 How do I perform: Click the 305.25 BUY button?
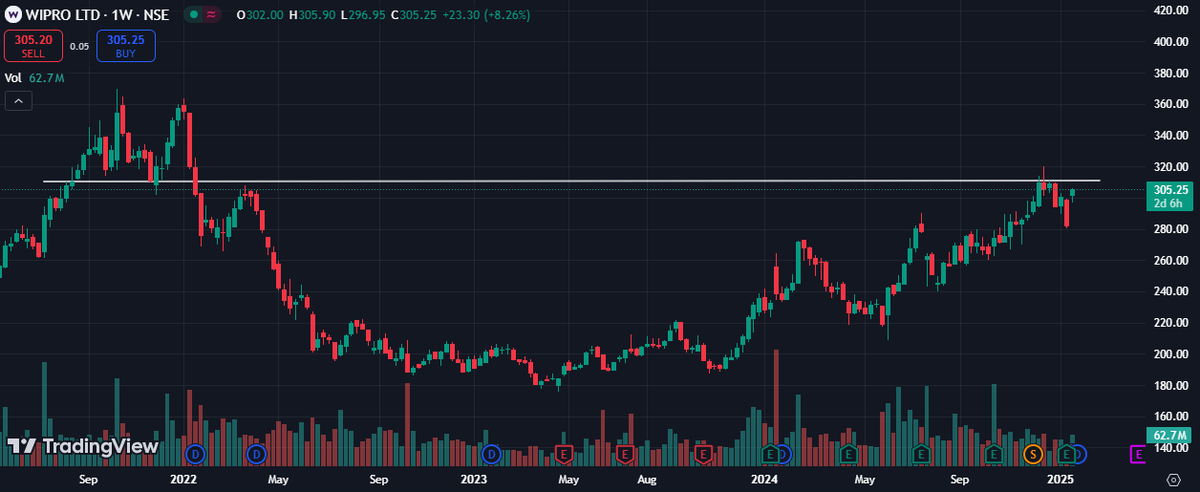pyautogui.click(x=125, y=46)
